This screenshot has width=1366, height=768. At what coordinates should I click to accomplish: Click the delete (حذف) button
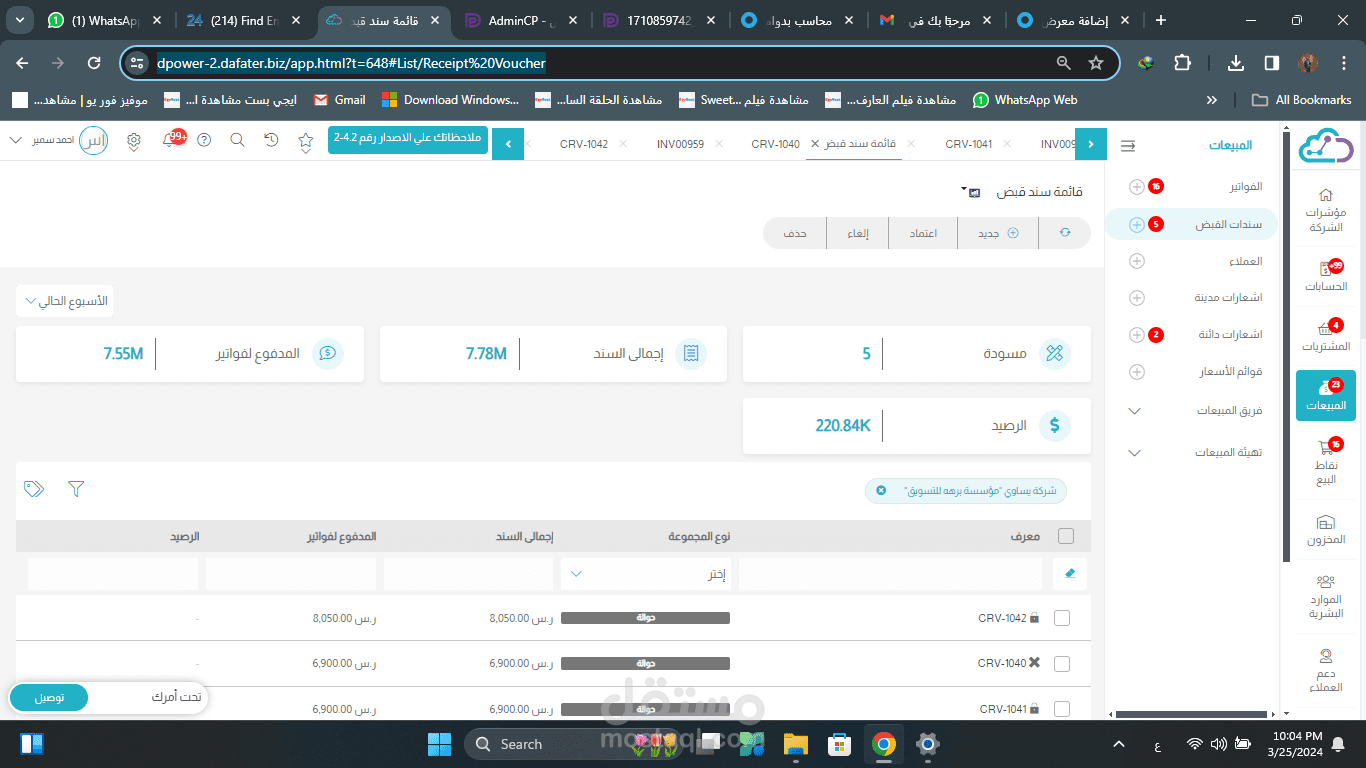[795, 233]
